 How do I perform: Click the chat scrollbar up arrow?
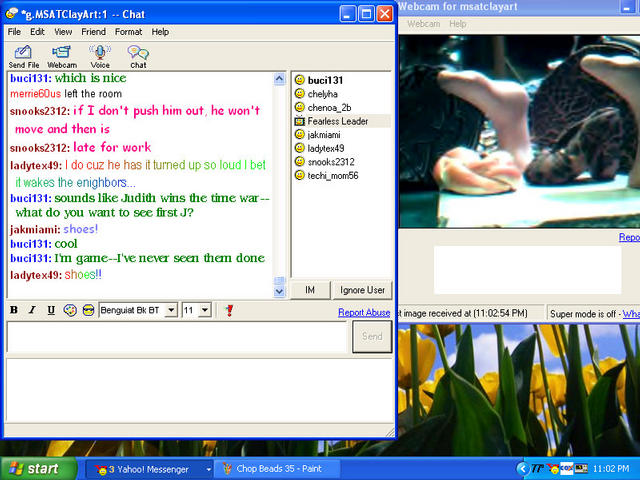point(279,79)
